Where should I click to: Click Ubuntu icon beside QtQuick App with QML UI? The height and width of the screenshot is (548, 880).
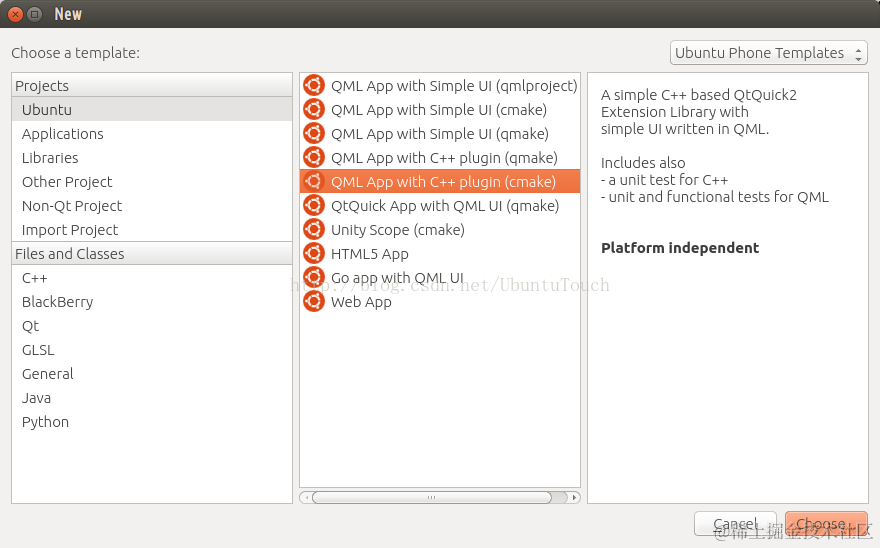pyautogui.click(x=314, y=206)
